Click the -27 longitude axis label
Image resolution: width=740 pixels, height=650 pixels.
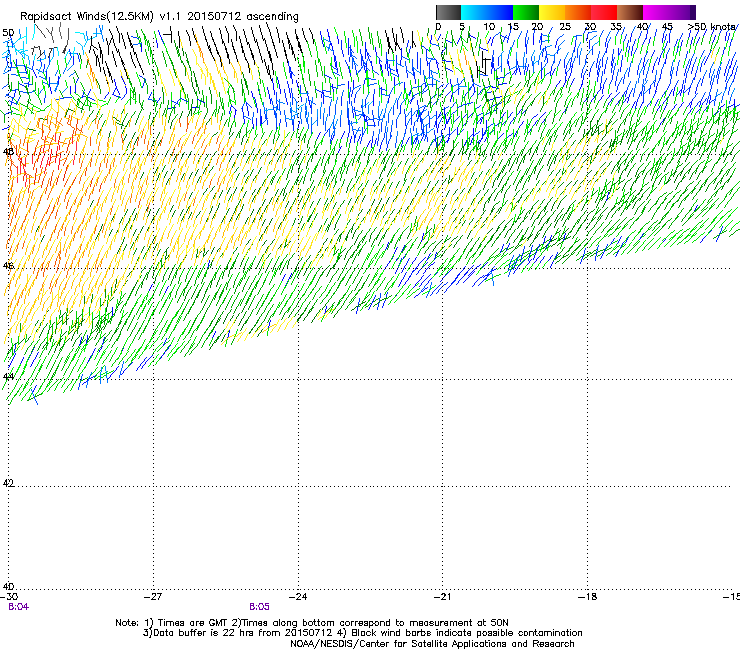(153, 597)
